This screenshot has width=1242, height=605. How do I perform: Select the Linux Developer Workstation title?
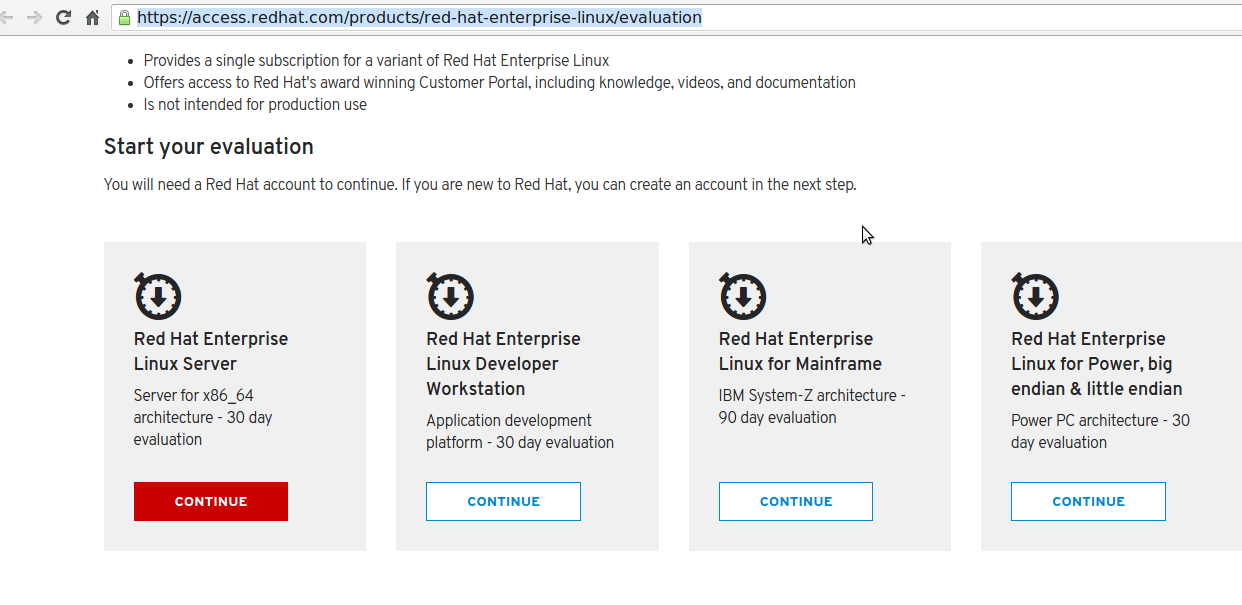[503, 364]
